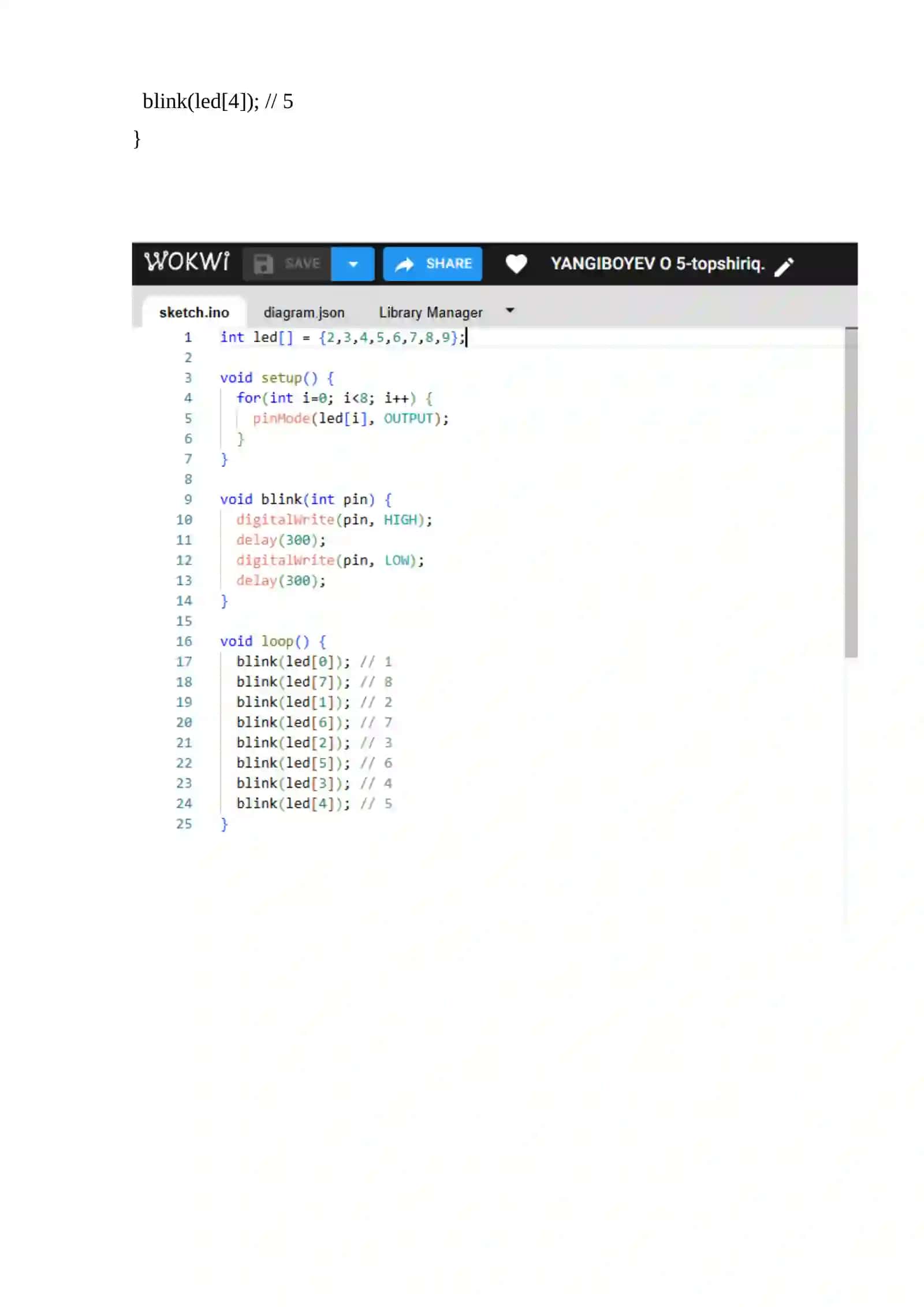Click the editor vertical scrollbar thumb
924x1307 pixels.
pyautogui.click(x=851, y=492)
